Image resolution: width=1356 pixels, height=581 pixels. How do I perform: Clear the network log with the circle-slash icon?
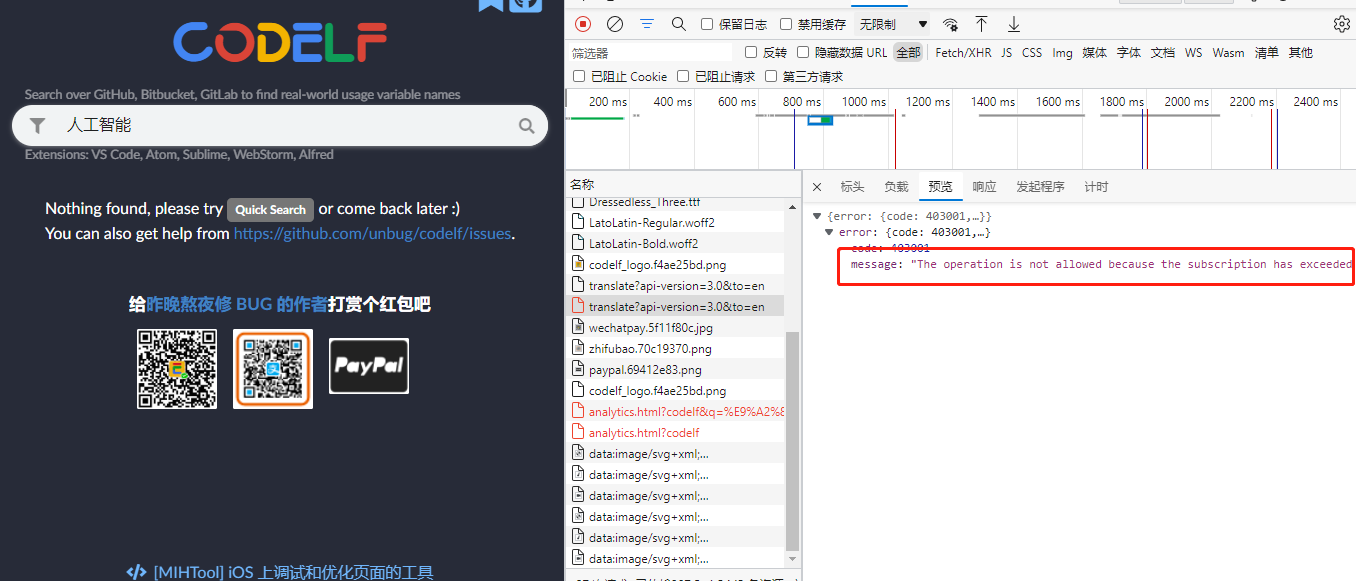pyautogui.click(x=615, y=24)
